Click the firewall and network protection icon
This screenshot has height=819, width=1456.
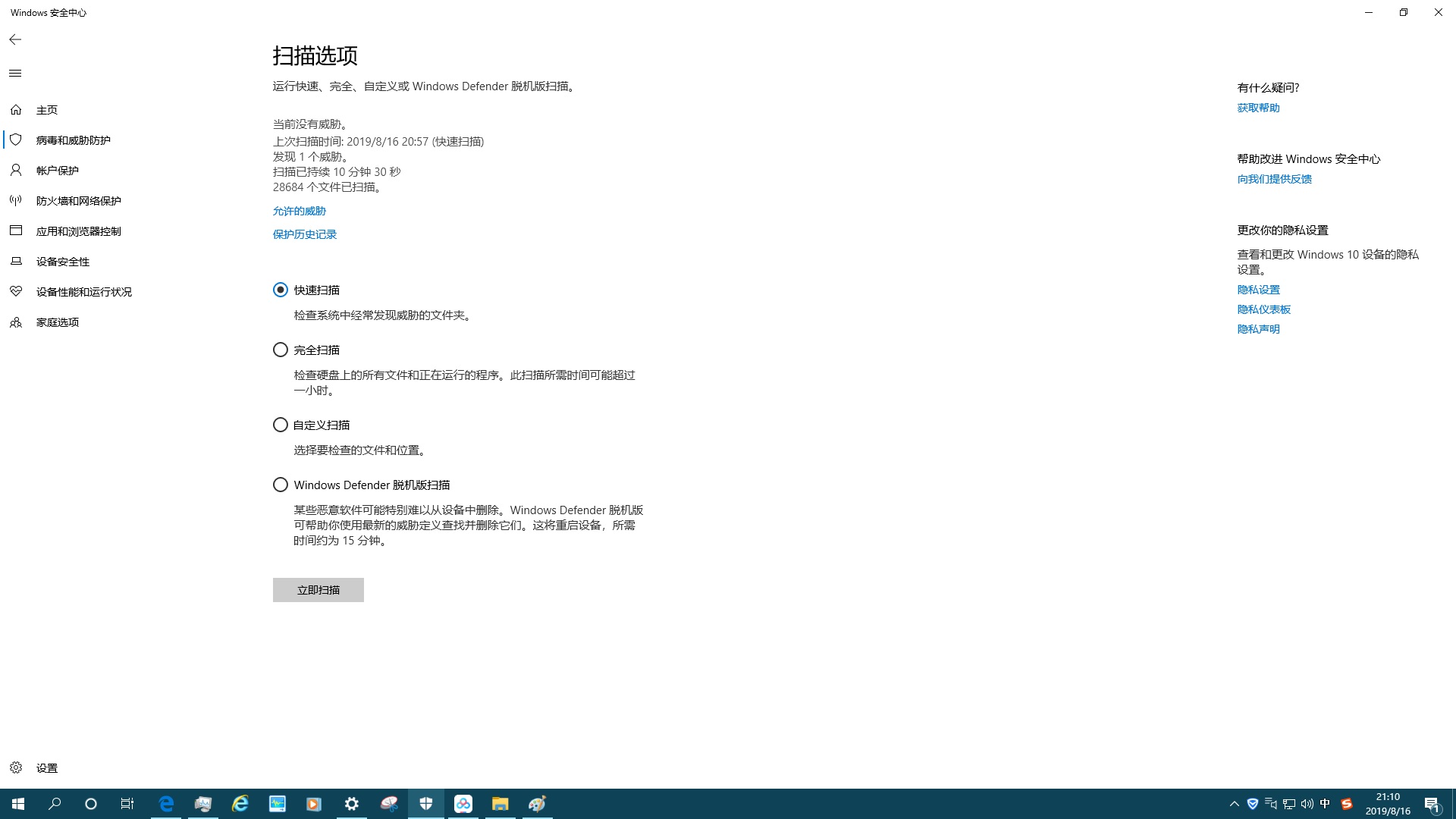[16, 201]
